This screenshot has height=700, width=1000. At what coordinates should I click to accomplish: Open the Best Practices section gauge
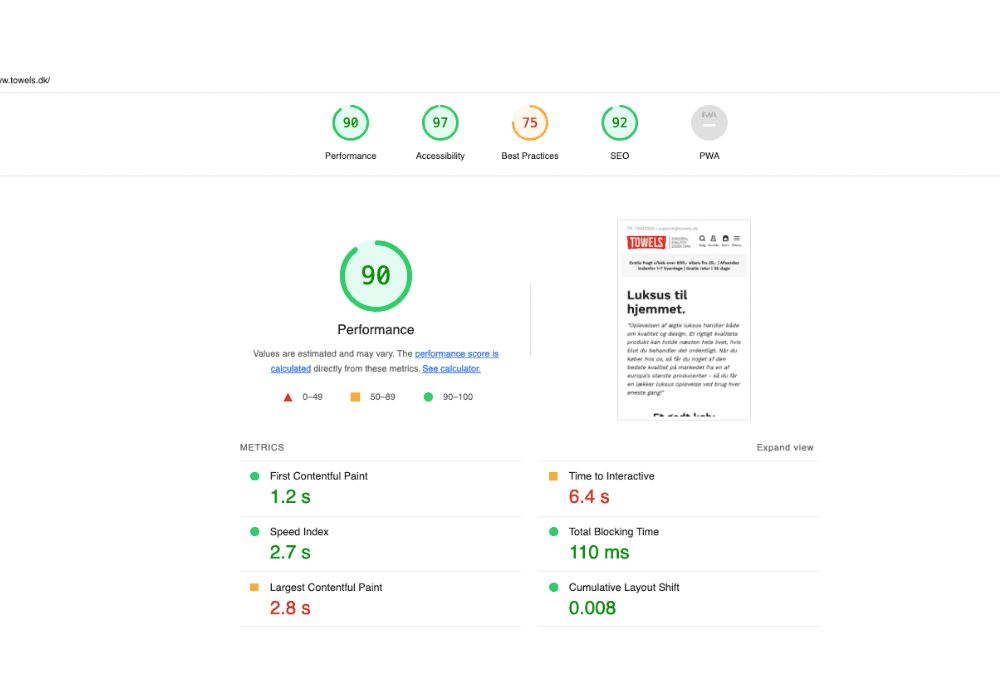pos(529,122)
